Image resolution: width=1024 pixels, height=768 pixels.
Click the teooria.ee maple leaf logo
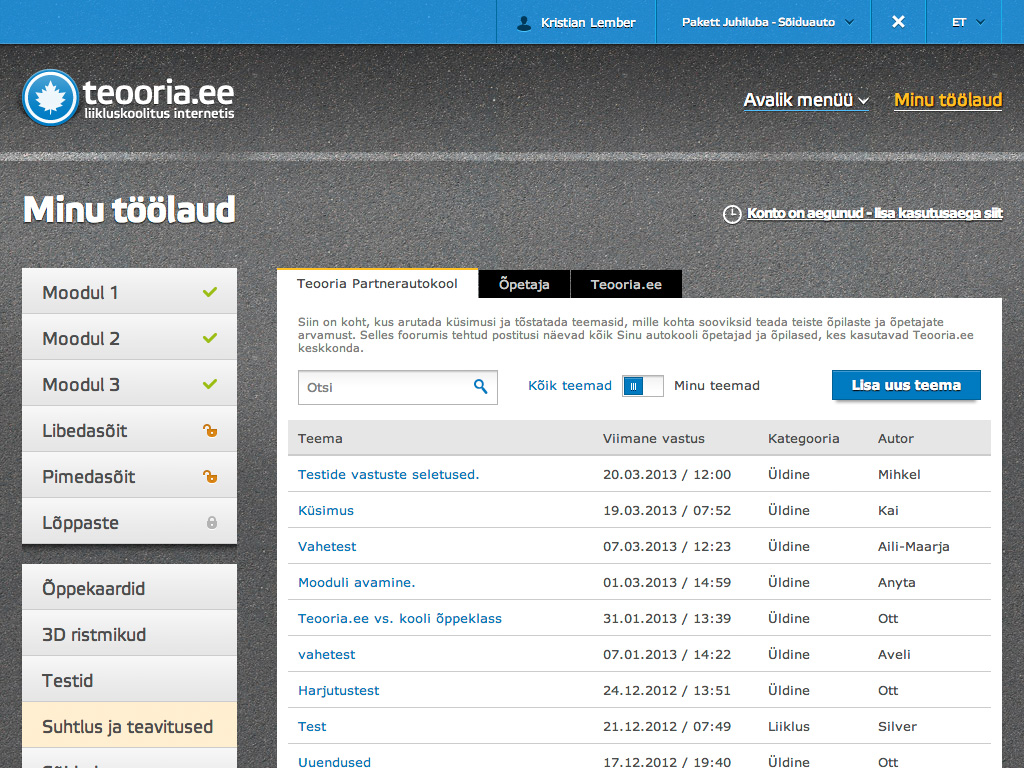click(x=49, y=98)
